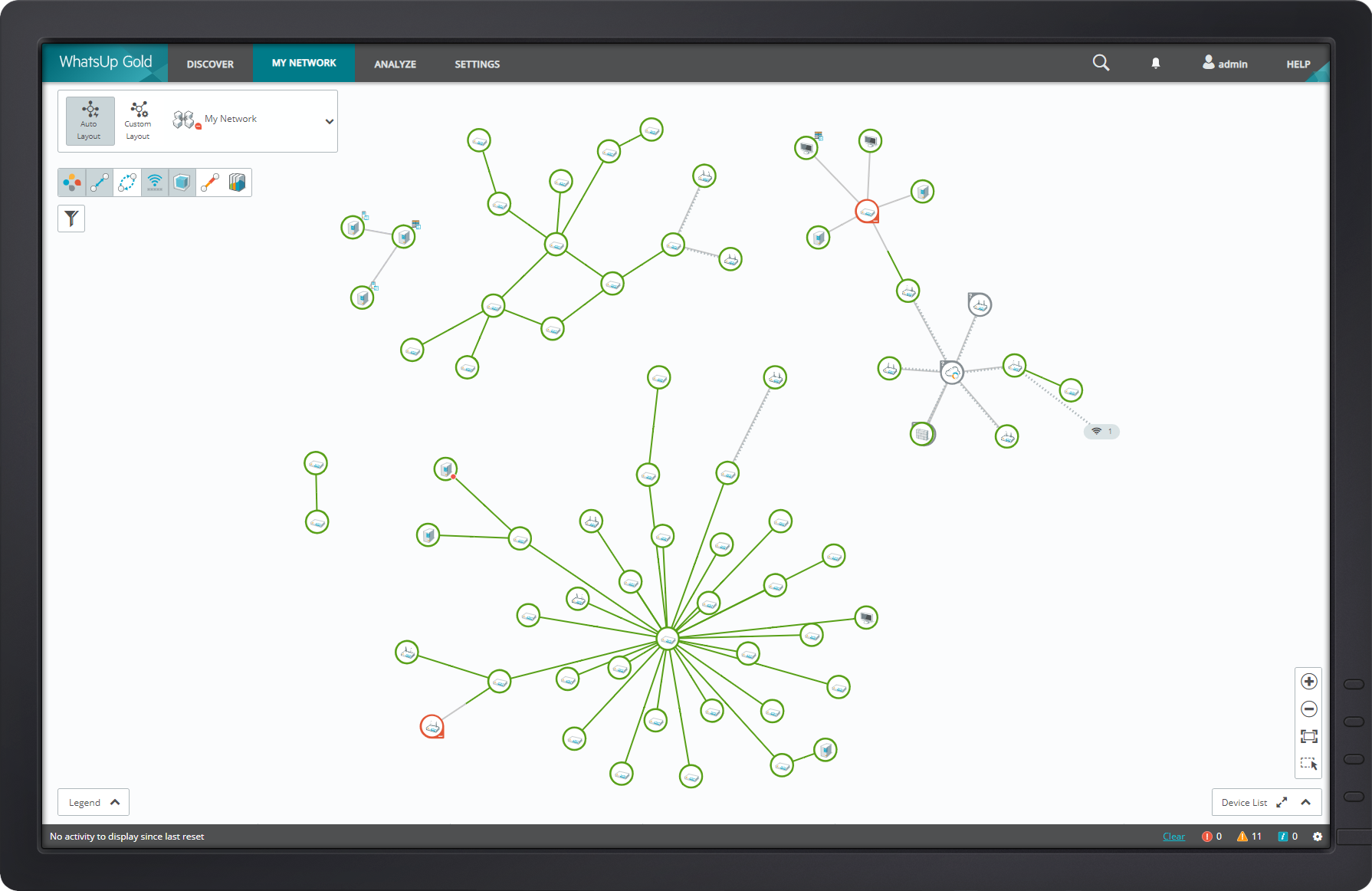
Task: Click the Device List label
Action: 1244,803
